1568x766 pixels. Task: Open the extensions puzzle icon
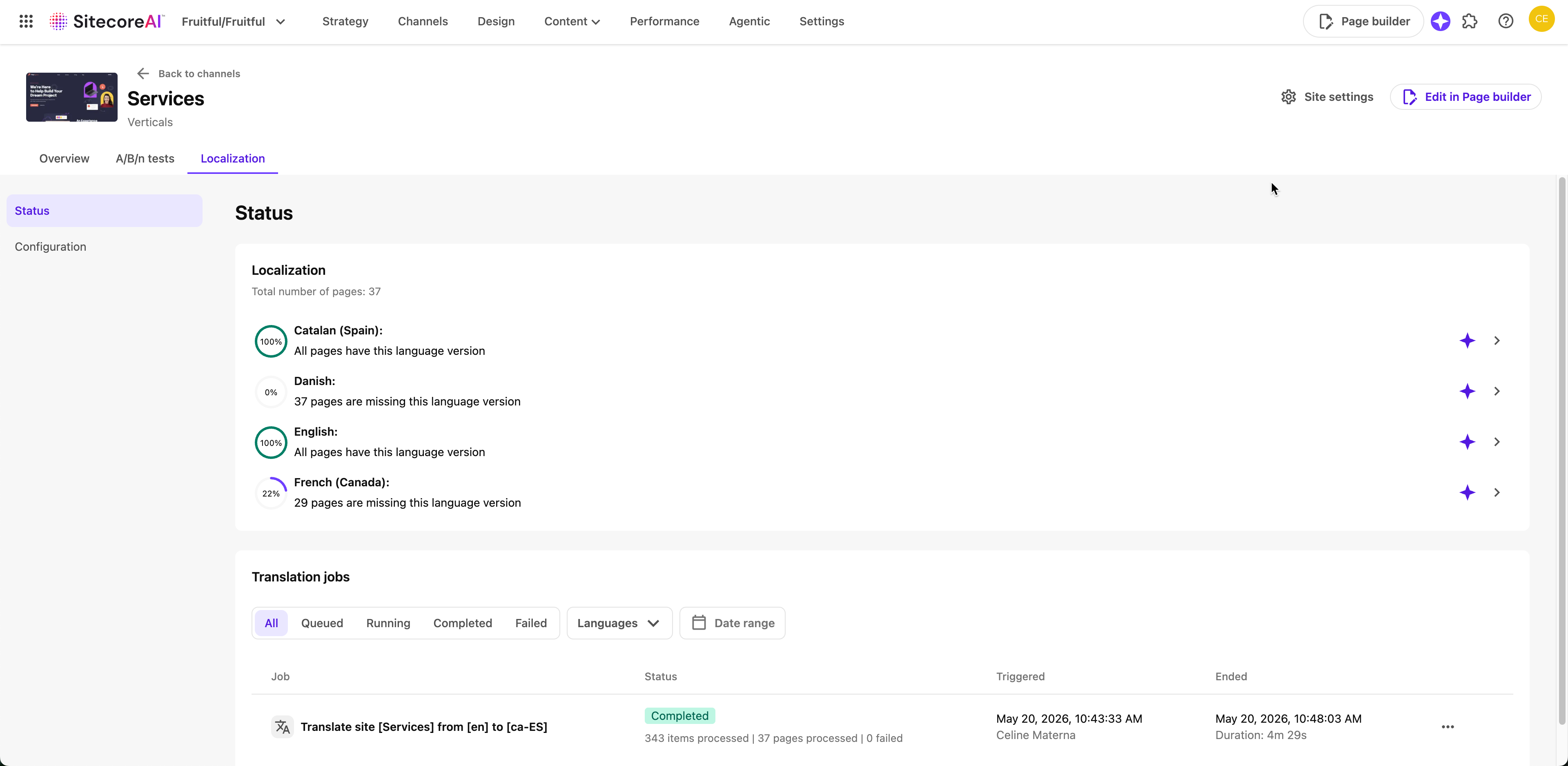pos(1470,21)
